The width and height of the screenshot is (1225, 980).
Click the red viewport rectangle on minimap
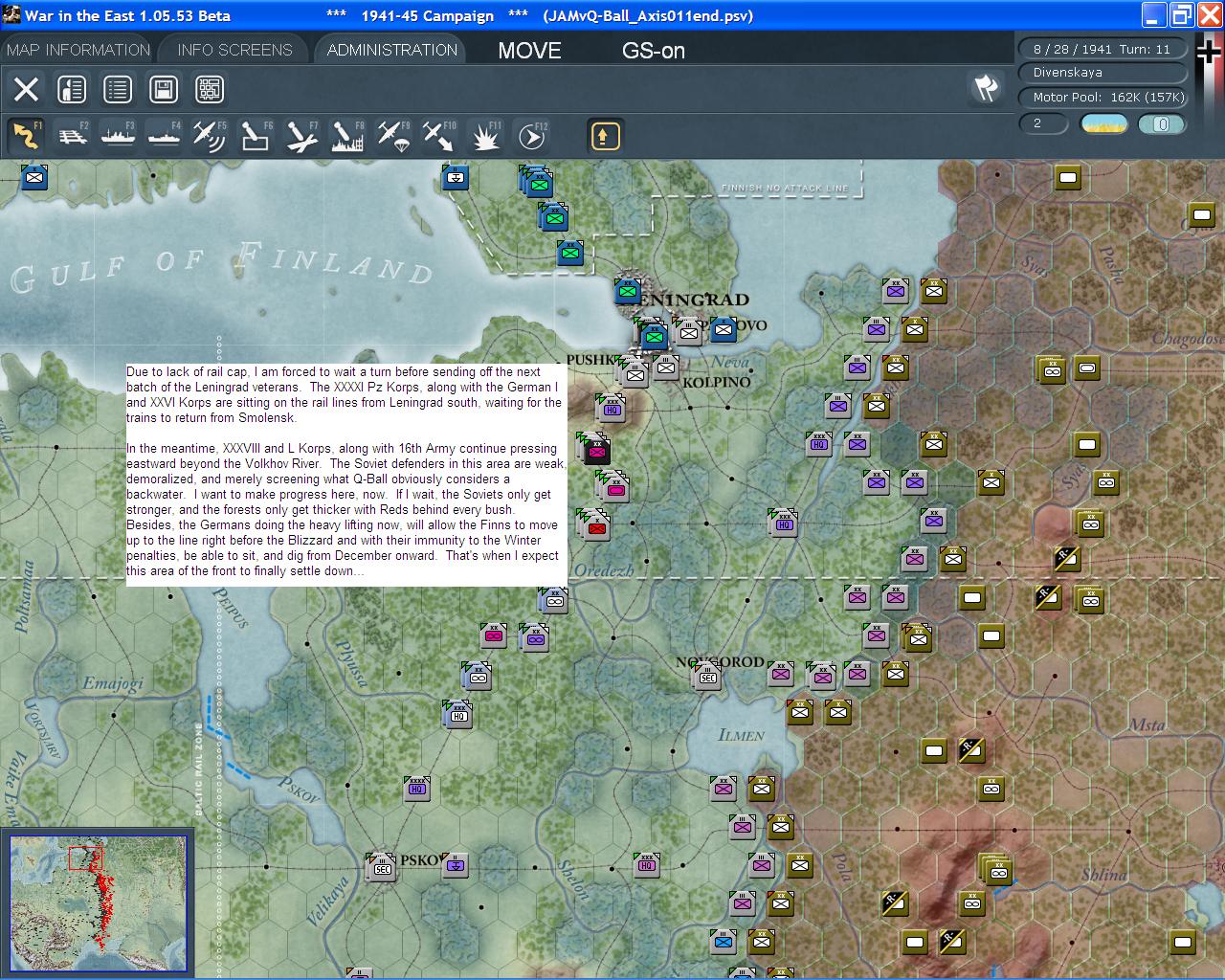(84, 857)
